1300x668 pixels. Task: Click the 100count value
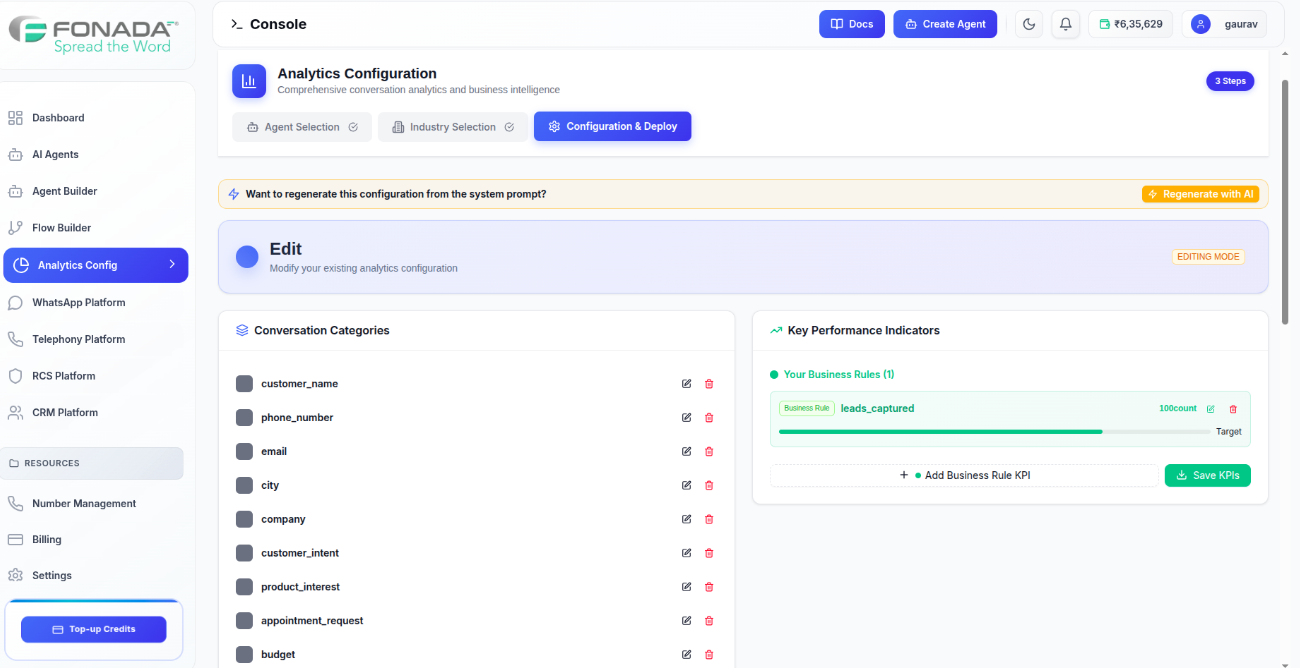[1178, 409]
